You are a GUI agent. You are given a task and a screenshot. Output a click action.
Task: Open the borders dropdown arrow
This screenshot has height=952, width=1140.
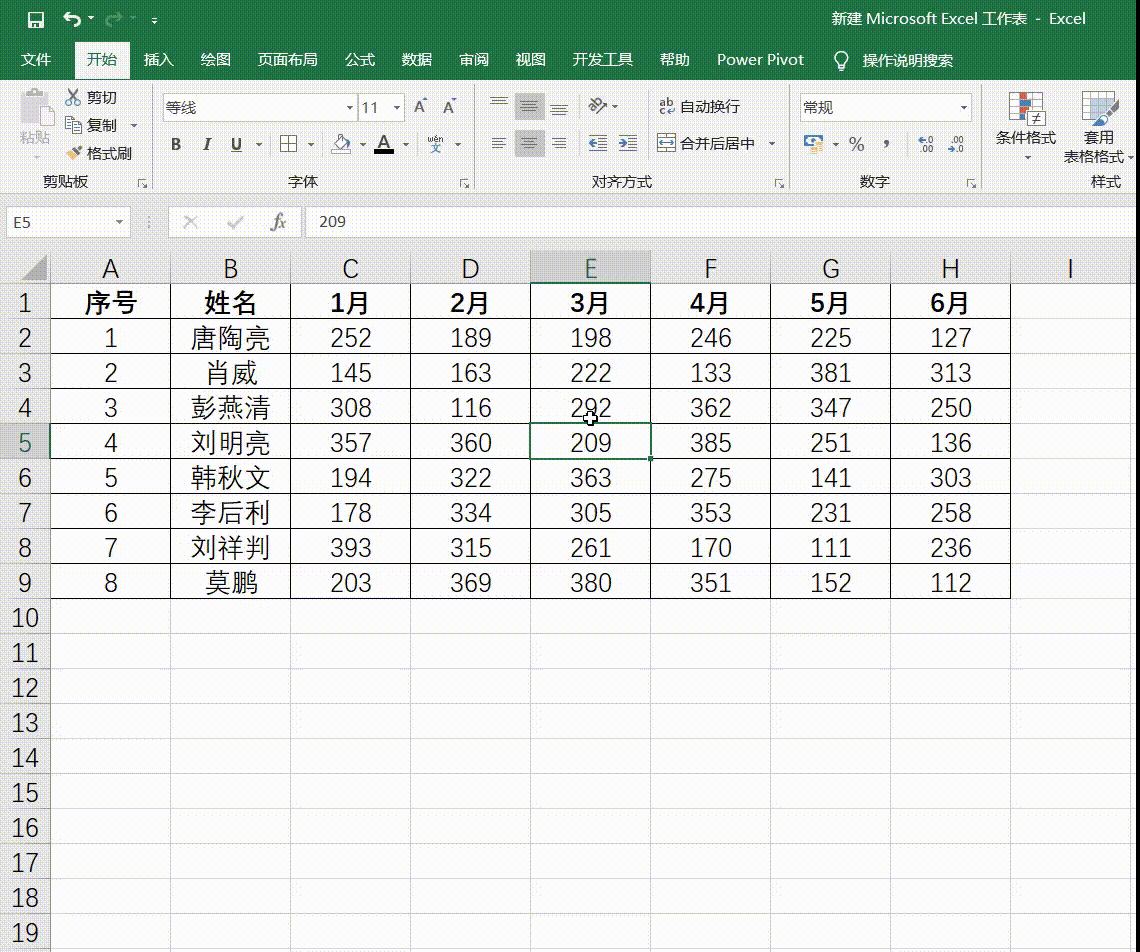point(310,145)
